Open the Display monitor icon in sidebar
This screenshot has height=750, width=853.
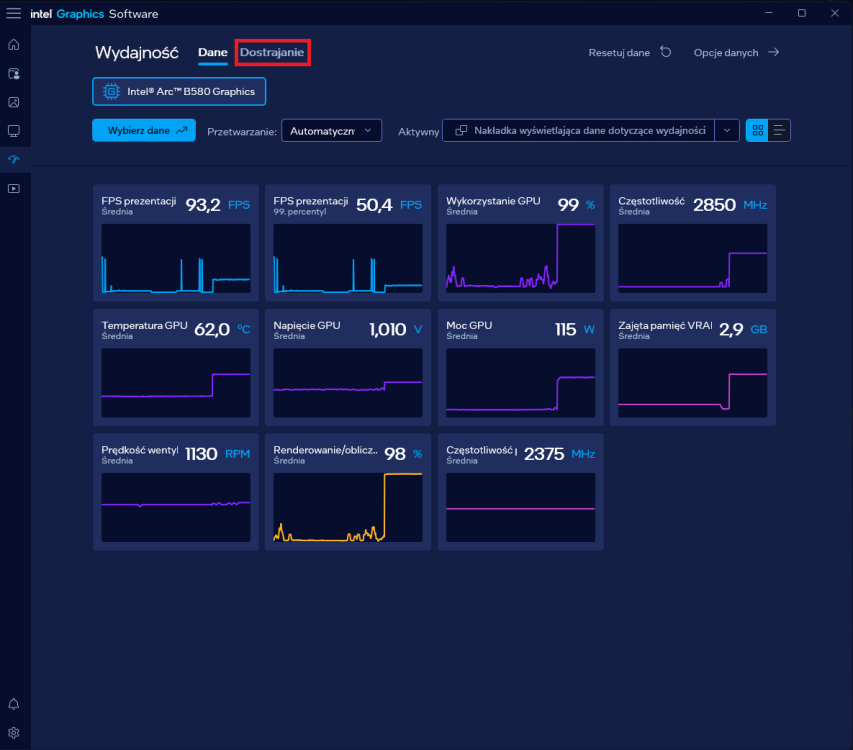pos(14,131)
